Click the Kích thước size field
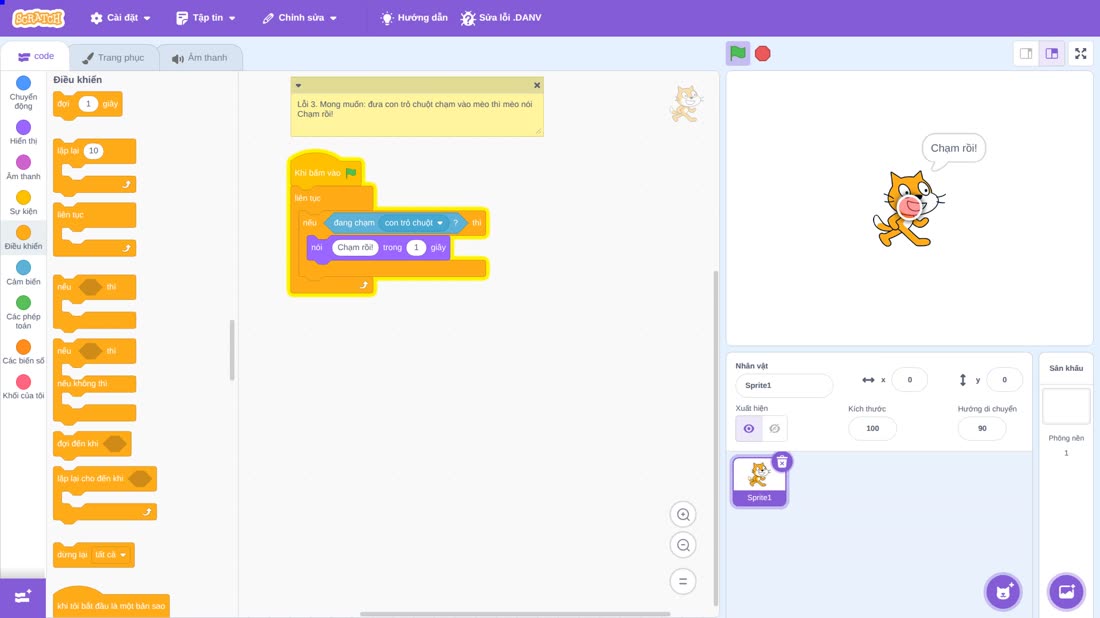 (x=872, y=429)
